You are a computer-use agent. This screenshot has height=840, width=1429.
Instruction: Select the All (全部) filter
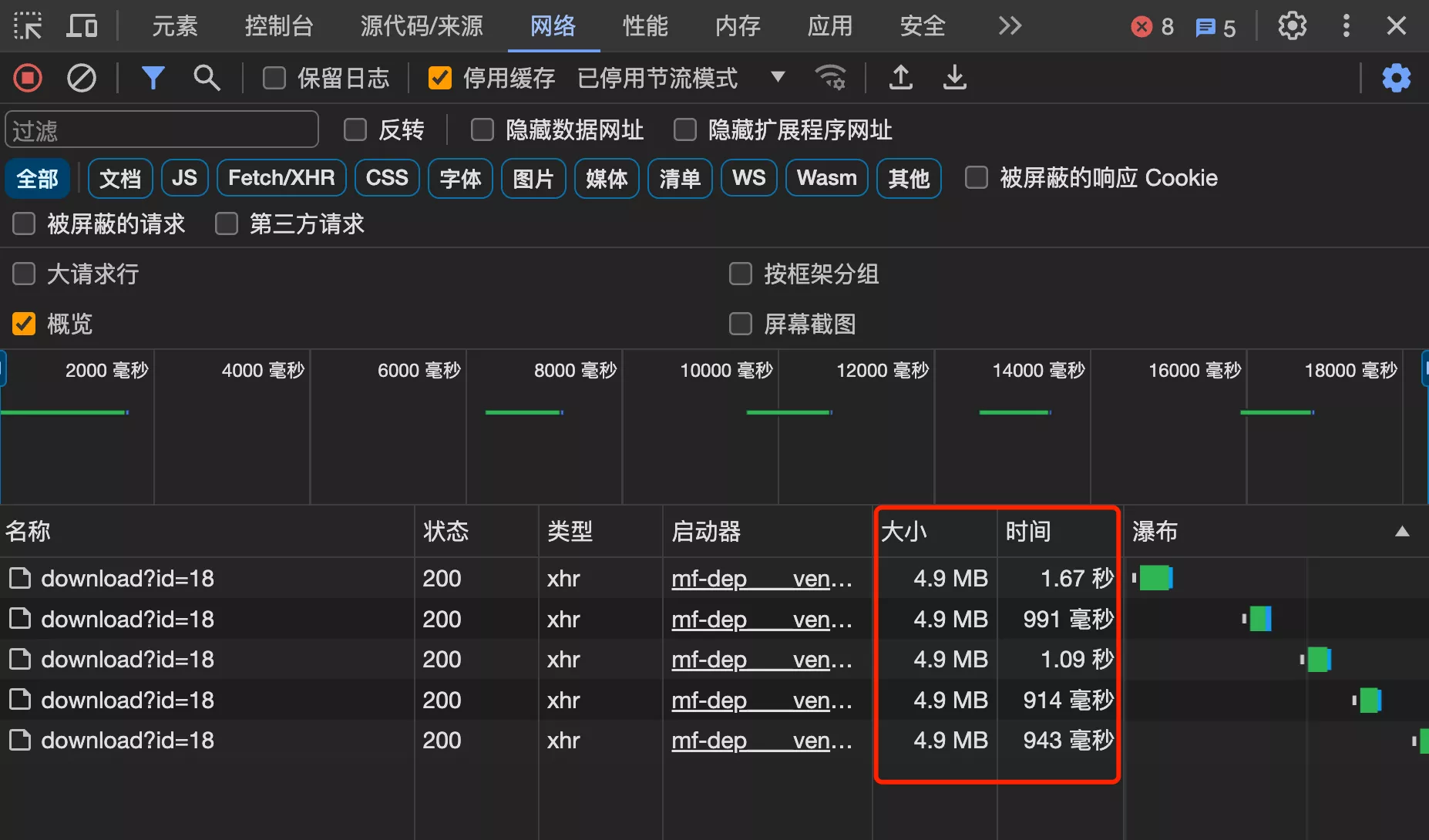[x=37, y=178]
